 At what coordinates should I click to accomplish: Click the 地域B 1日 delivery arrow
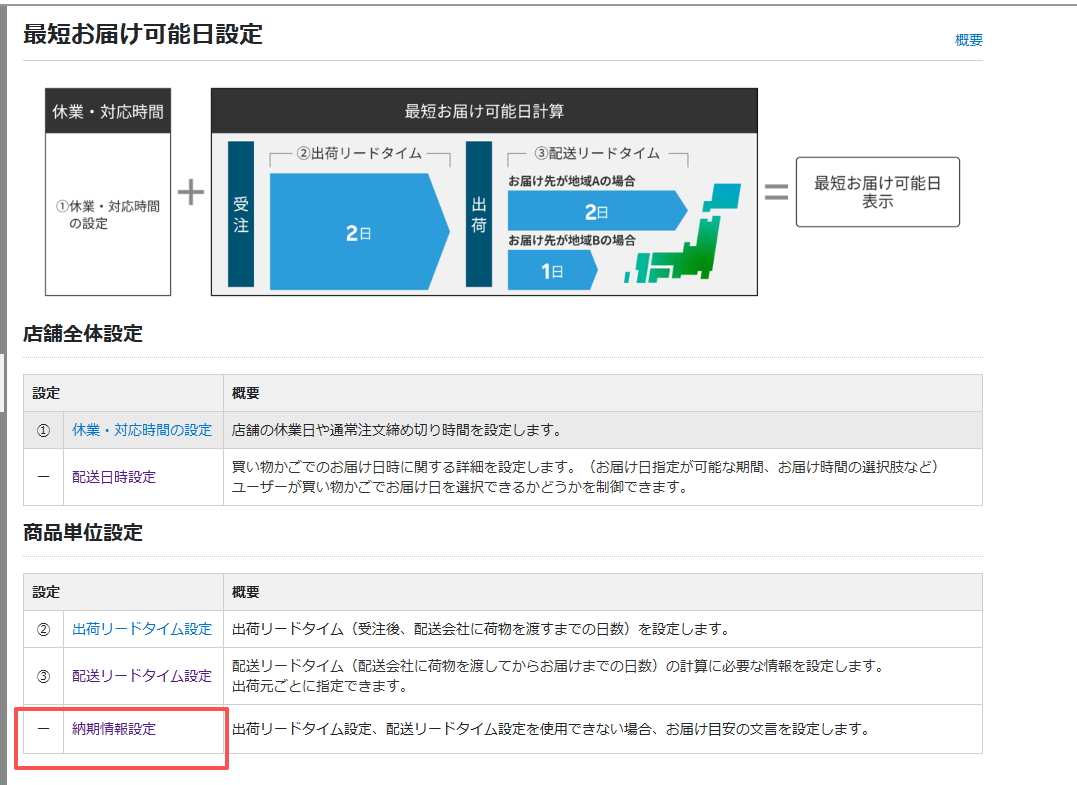pyautogui.click(x=552, y=270)
